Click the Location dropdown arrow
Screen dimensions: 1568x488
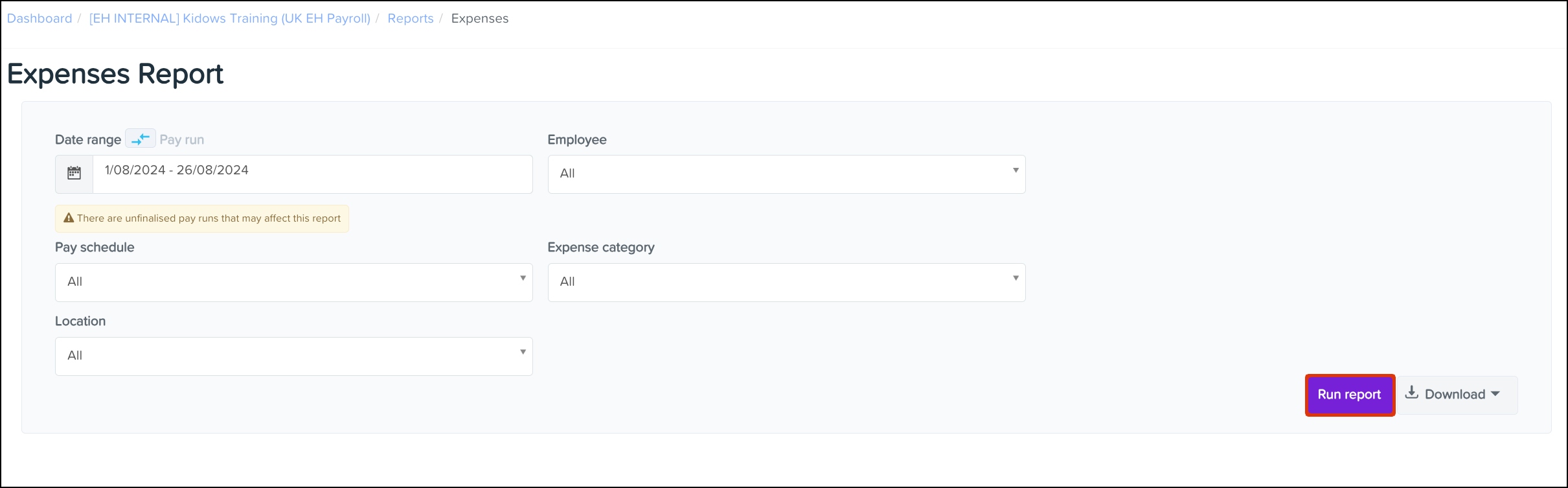coord(523,352)
